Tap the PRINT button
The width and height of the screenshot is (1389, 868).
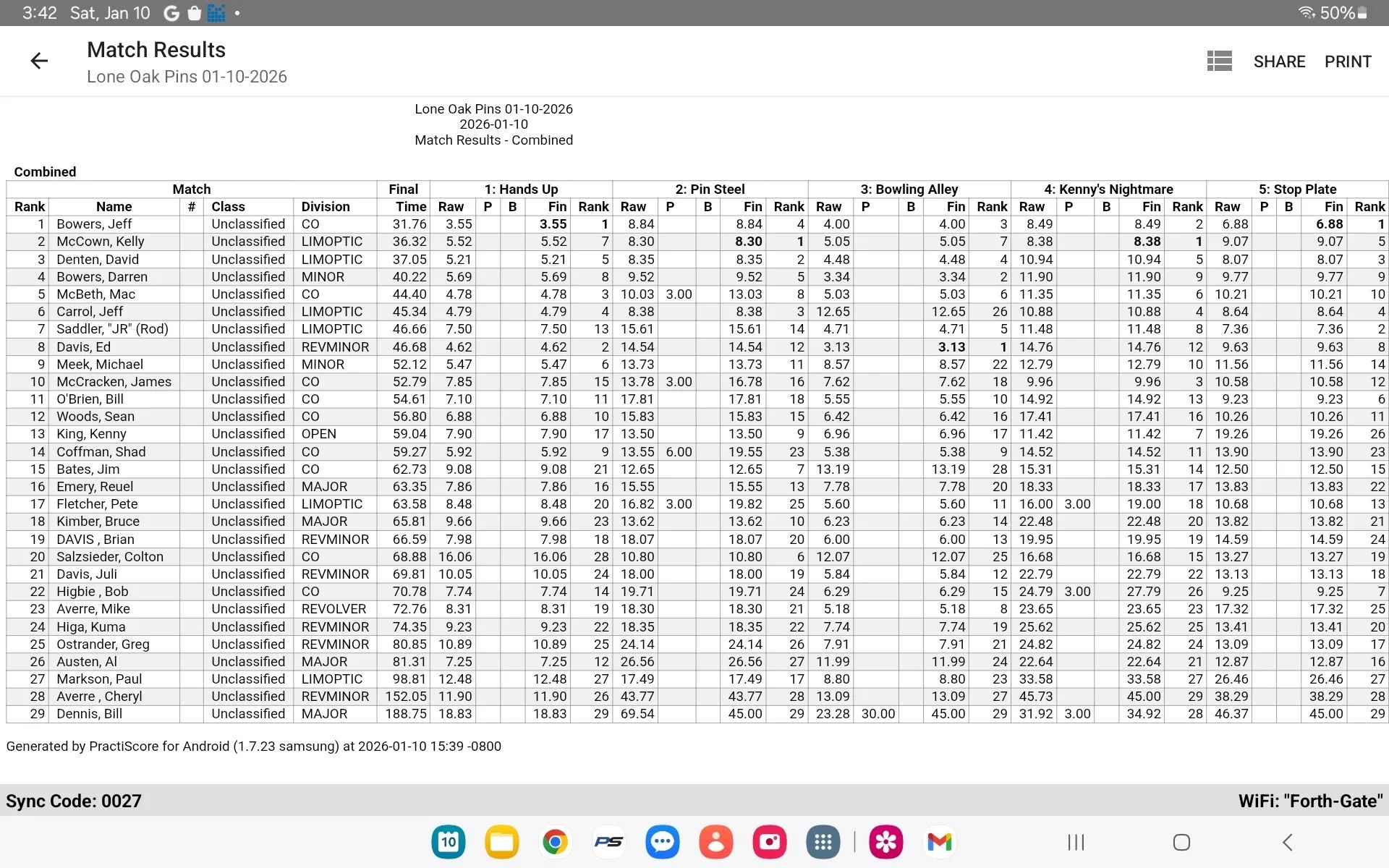(x=1348, y=61)
